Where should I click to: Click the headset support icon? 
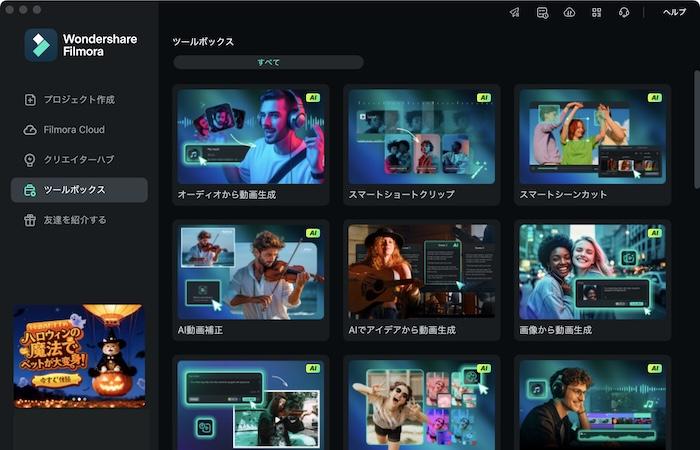[624, 12]
